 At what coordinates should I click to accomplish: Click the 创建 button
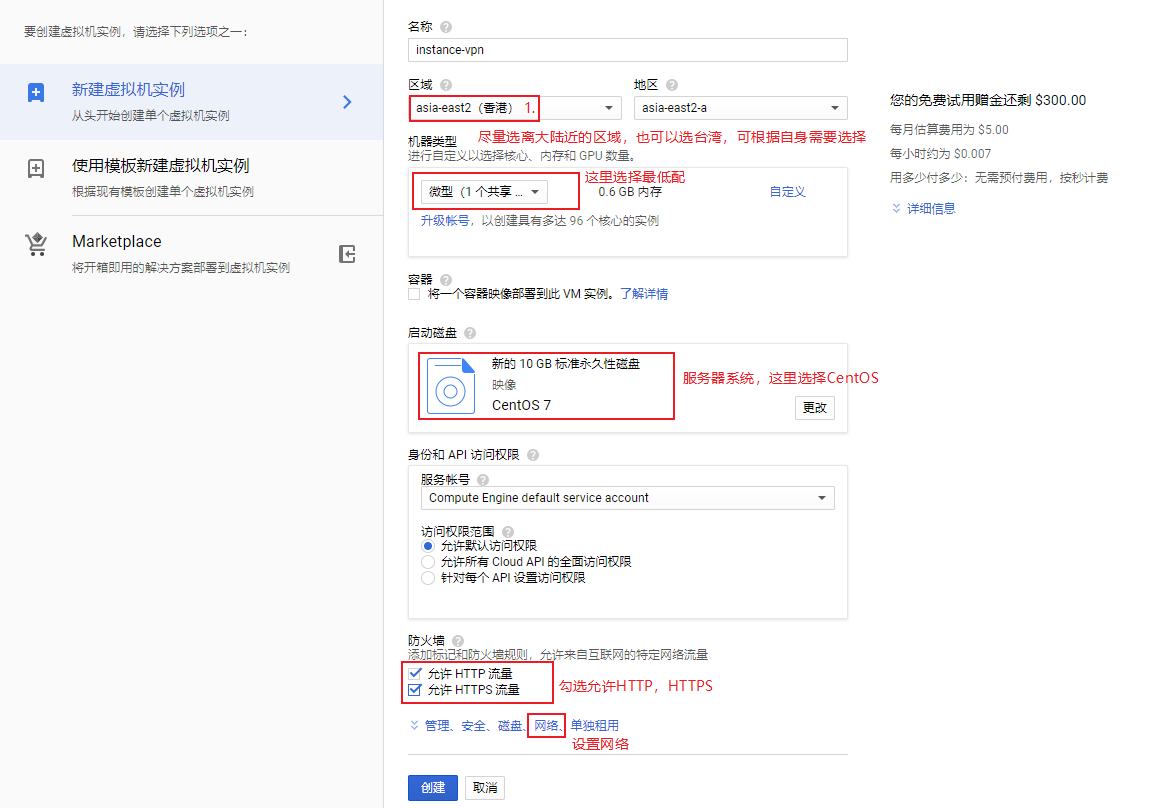(x=432, y=788)
